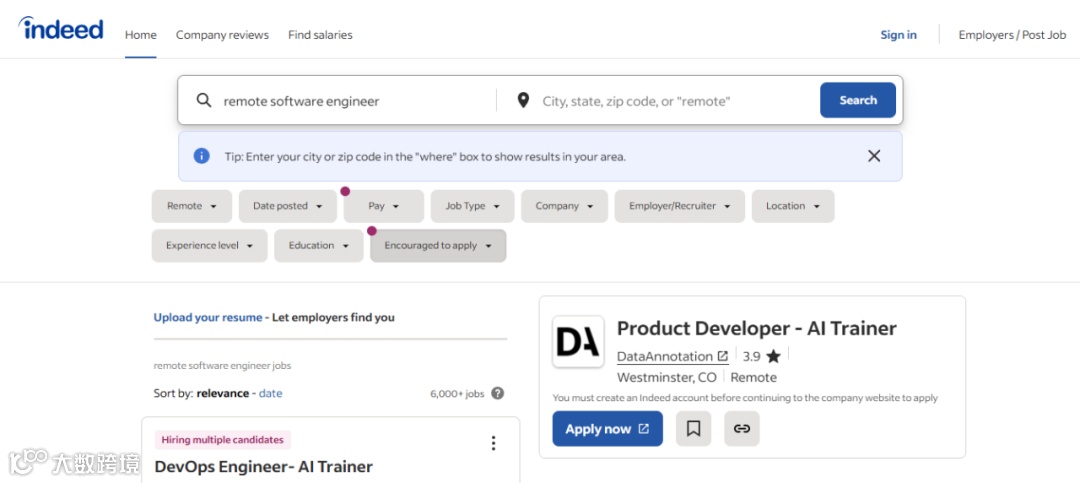Click the Hiring multiple candidates badge
Viewport: 1080px width, 483px height.
(x=223, y=440)
